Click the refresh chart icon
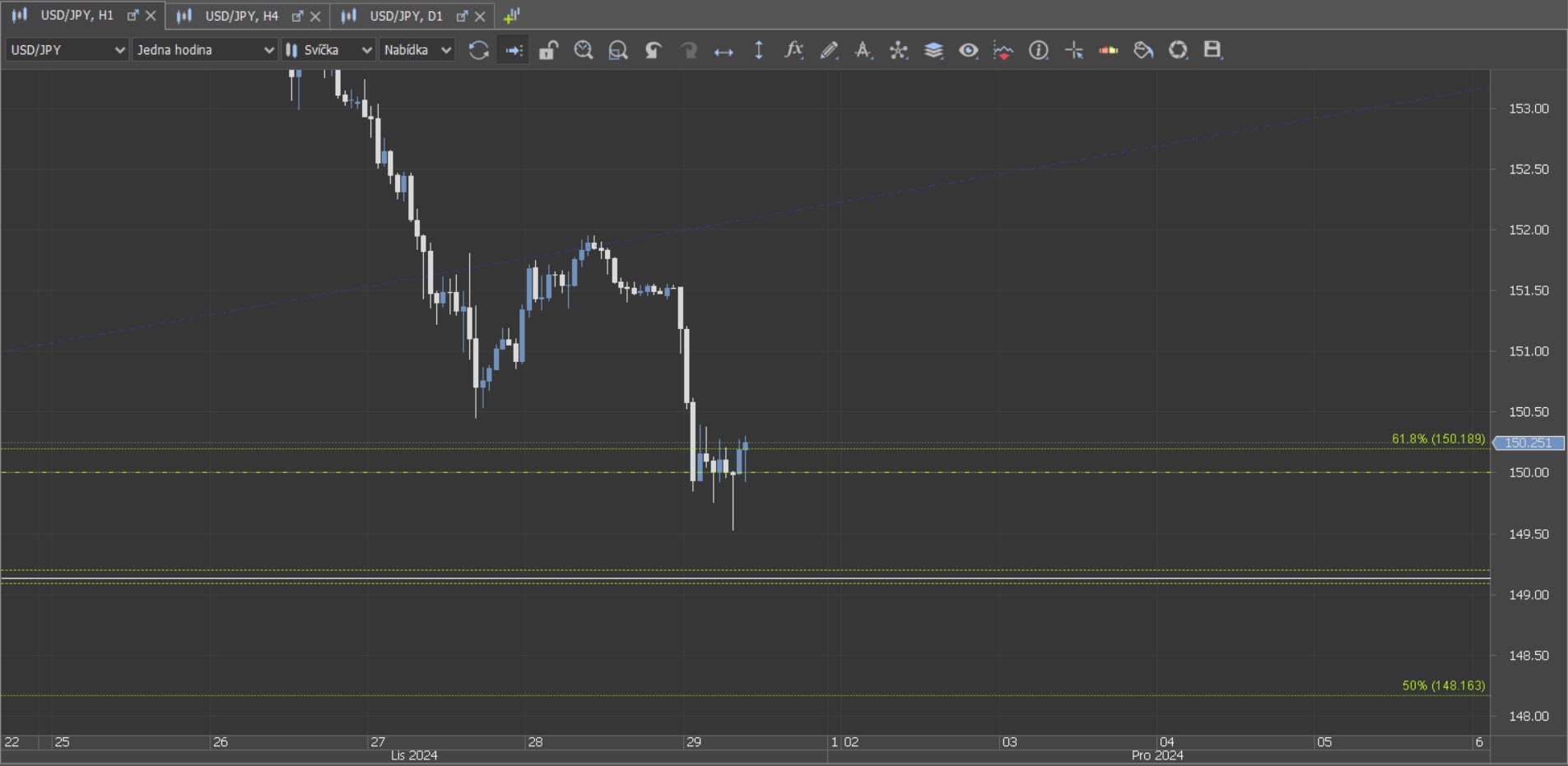Screen dimensions: 1568x766 [478, 50]
